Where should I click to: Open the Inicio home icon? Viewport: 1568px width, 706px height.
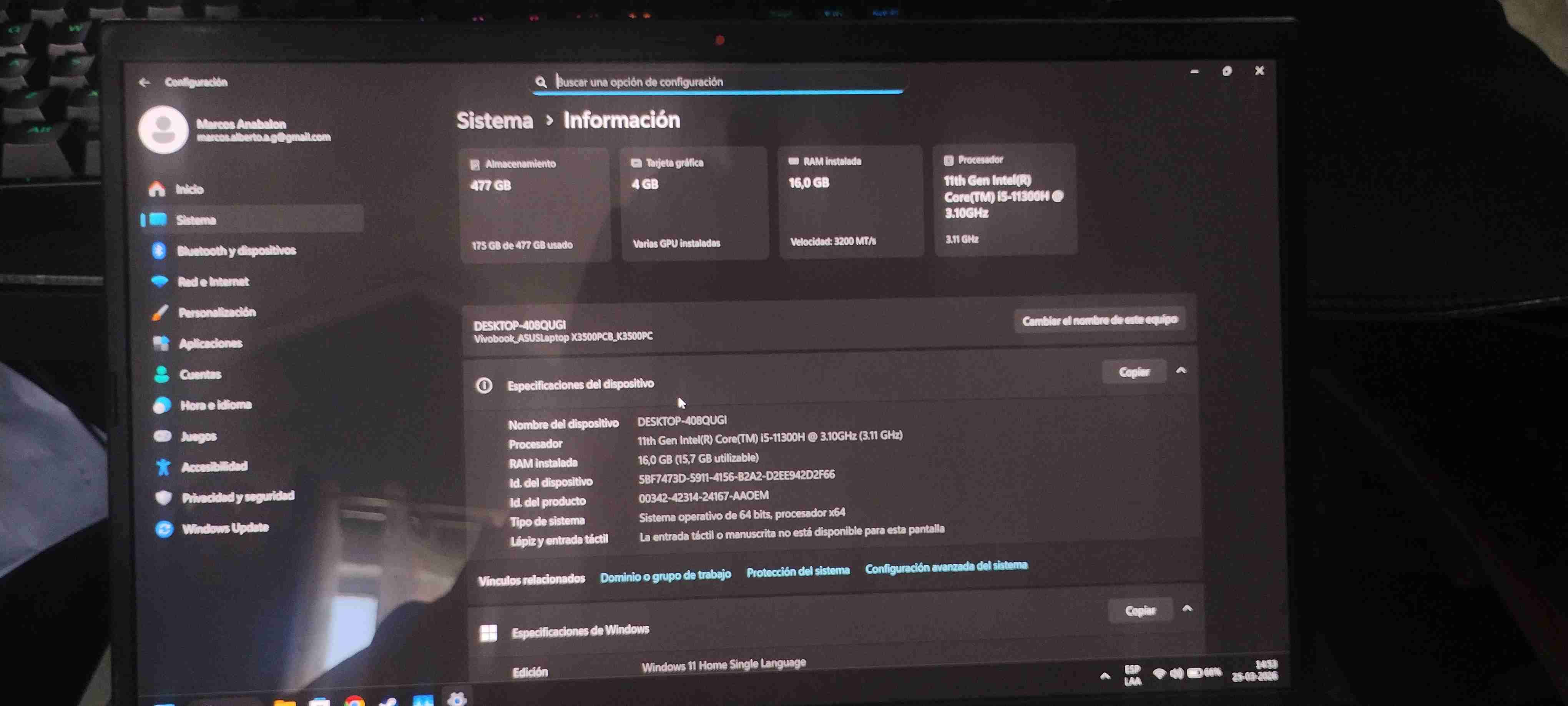coord(157,189)
